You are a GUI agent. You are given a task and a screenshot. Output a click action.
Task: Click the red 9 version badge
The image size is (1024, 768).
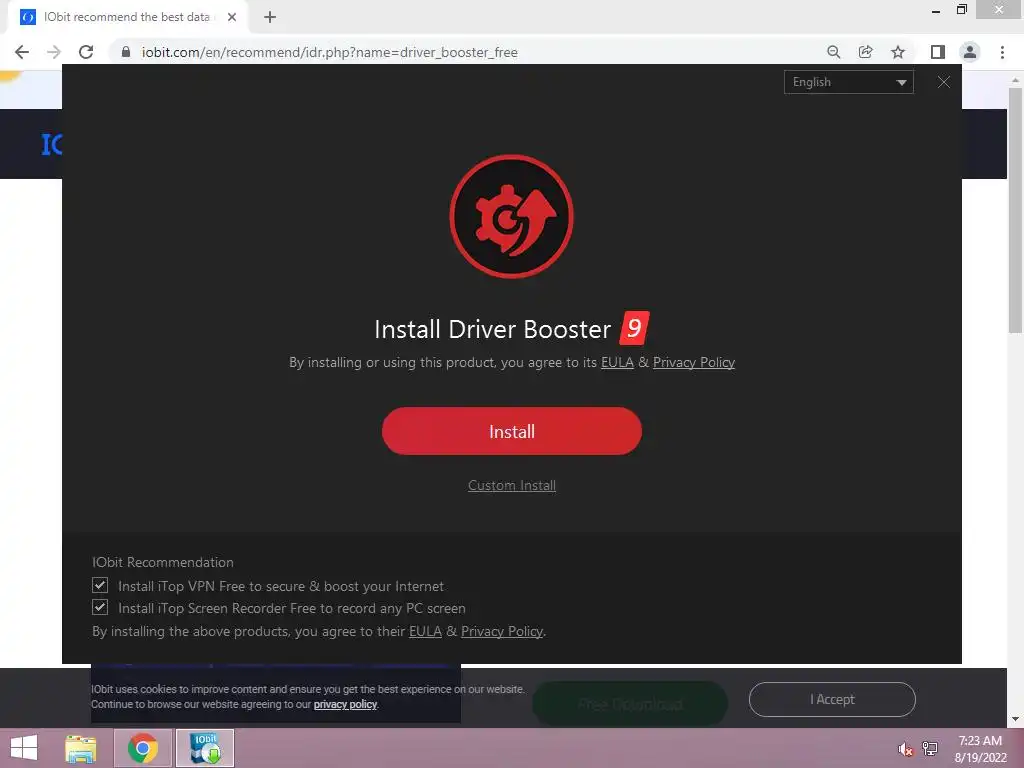(x=634, y=328)
